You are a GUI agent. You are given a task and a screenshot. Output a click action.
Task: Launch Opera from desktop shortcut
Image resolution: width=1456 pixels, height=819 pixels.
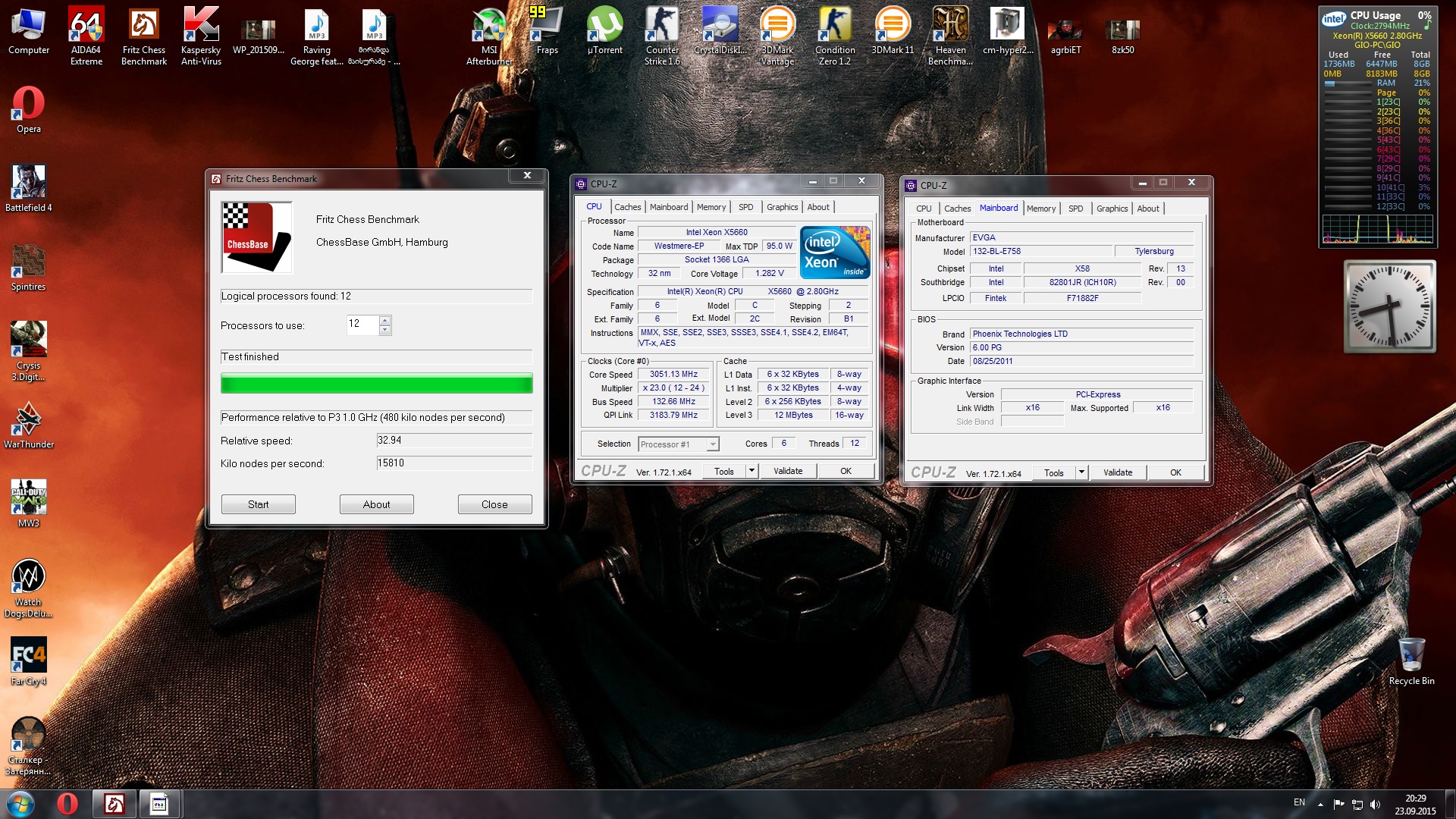point(29,110)
